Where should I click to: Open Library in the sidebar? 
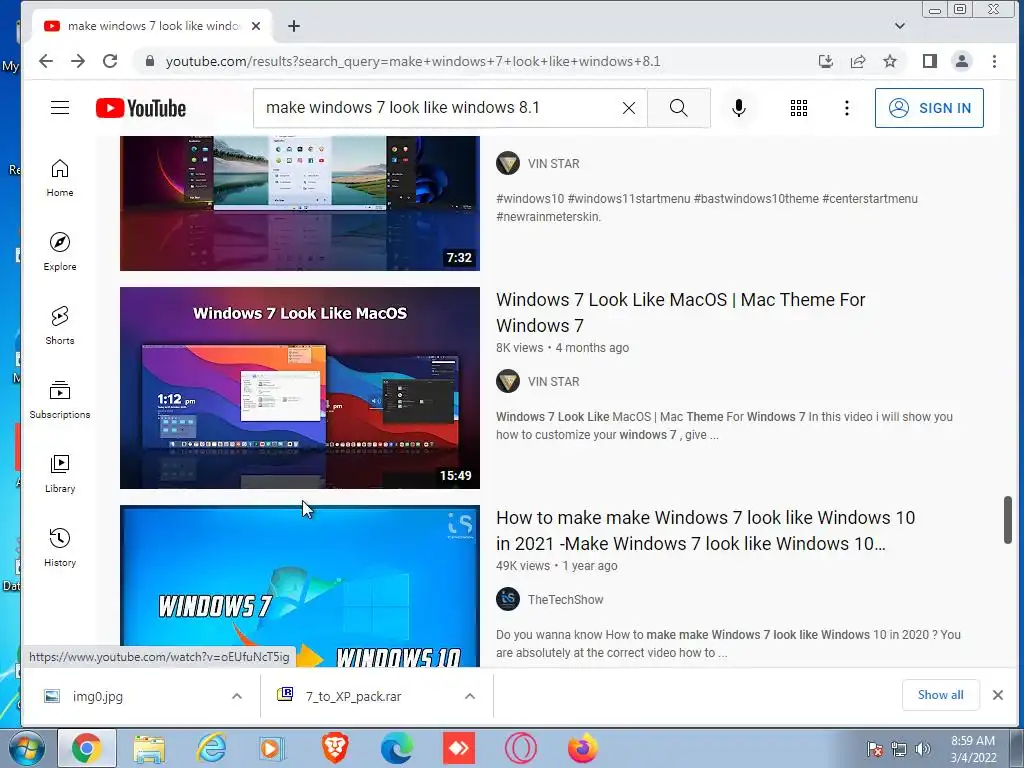60,473
